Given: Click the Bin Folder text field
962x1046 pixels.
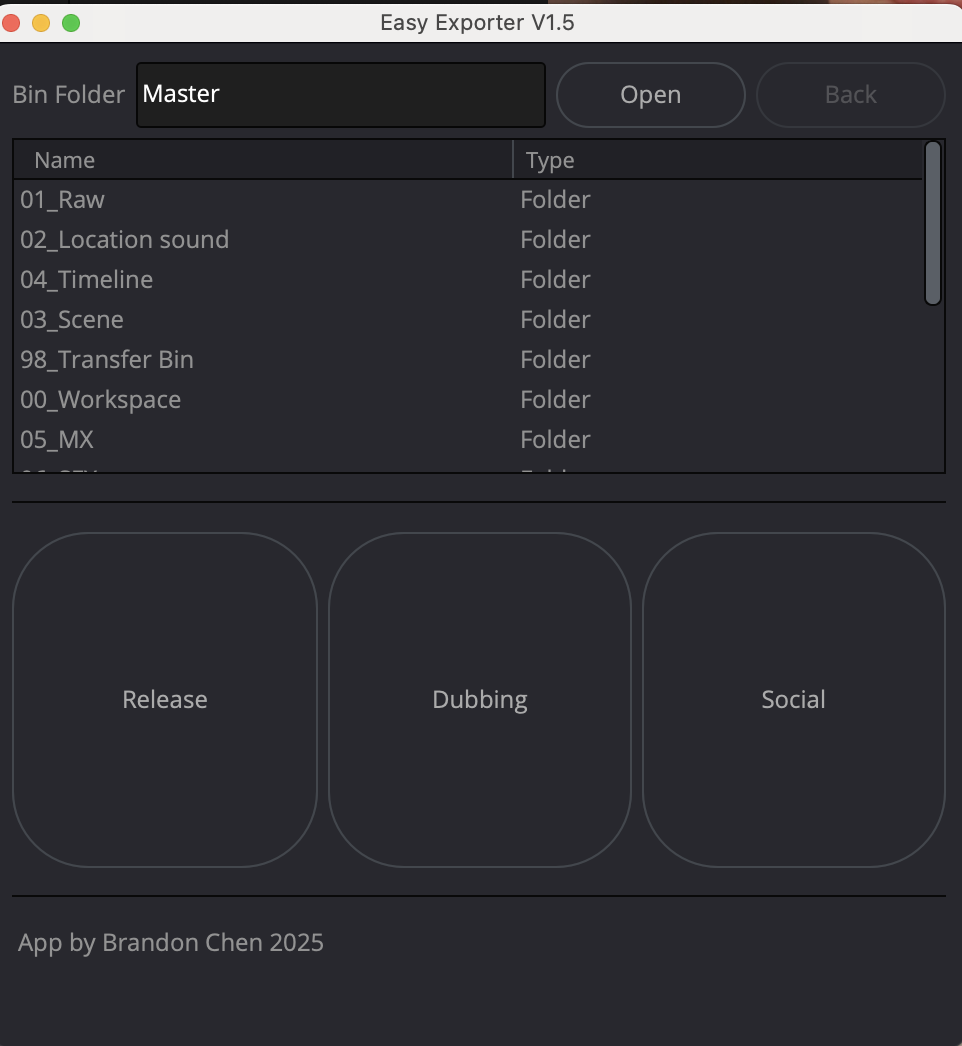Looking at the screenshot, I should [340, 95].
